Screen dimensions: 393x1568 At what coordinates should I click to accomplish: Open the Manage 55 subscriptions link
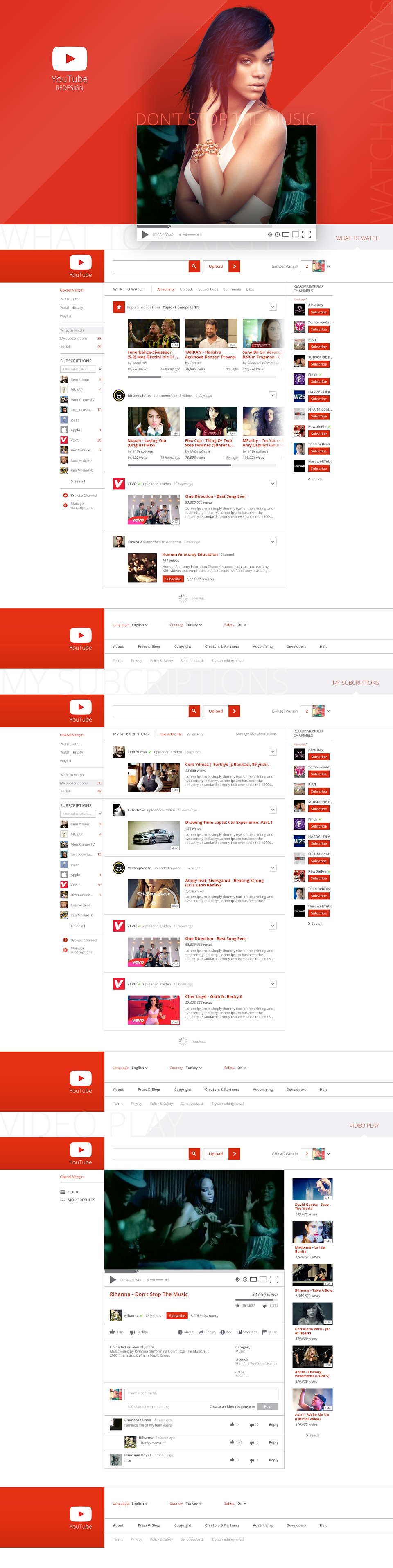coord(256,734)
